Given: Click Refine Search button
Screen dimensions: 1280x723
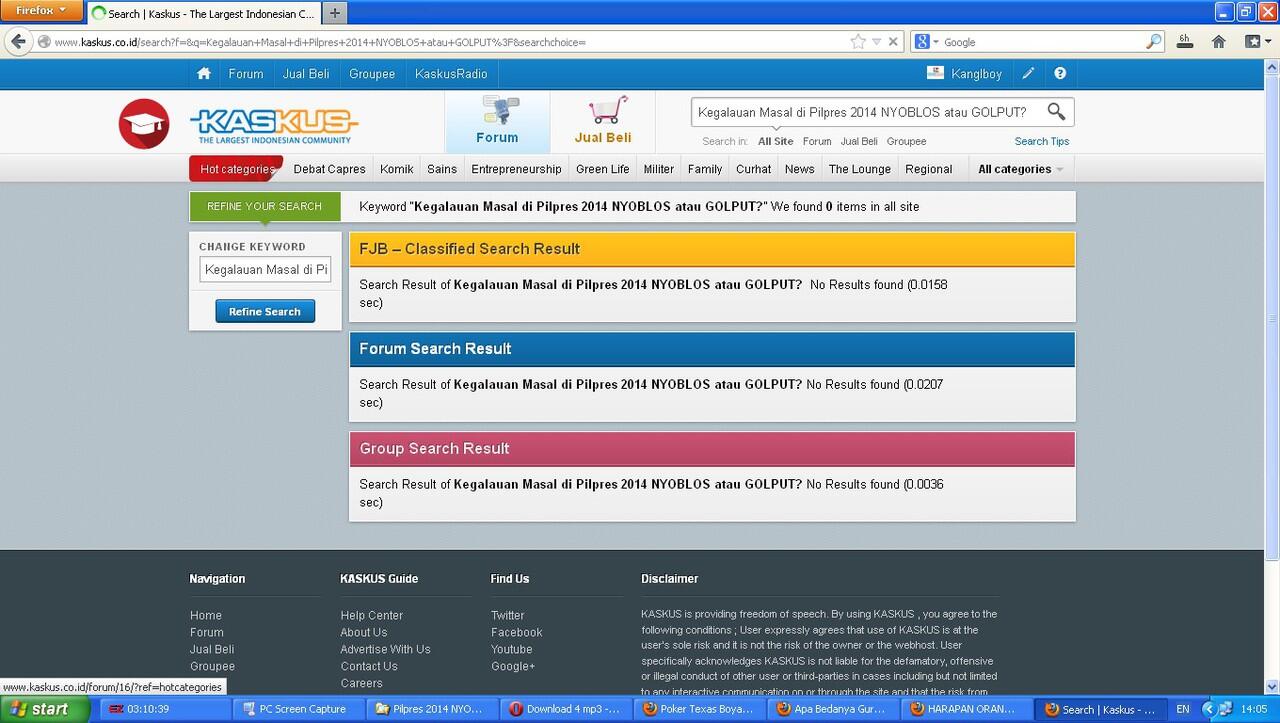Looking at the screenshot, I should (x=265, y=311).
